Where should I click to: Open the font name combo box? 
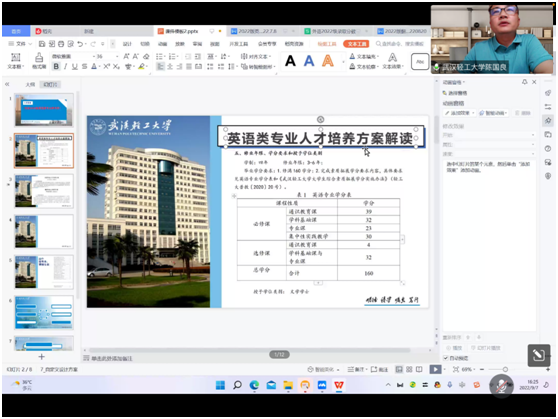[x=72, y=56]
